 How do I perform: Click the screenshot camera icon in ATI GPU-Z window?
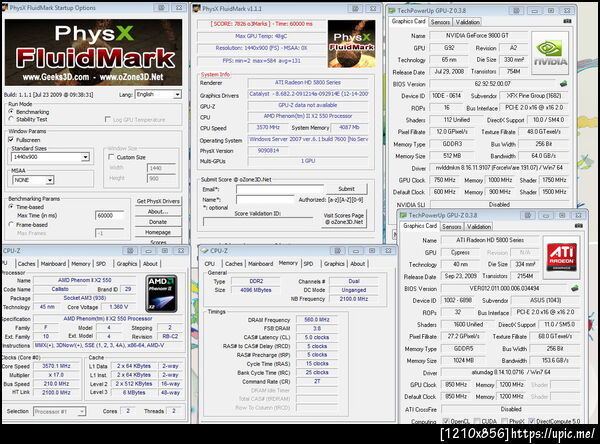click(579, 226)
